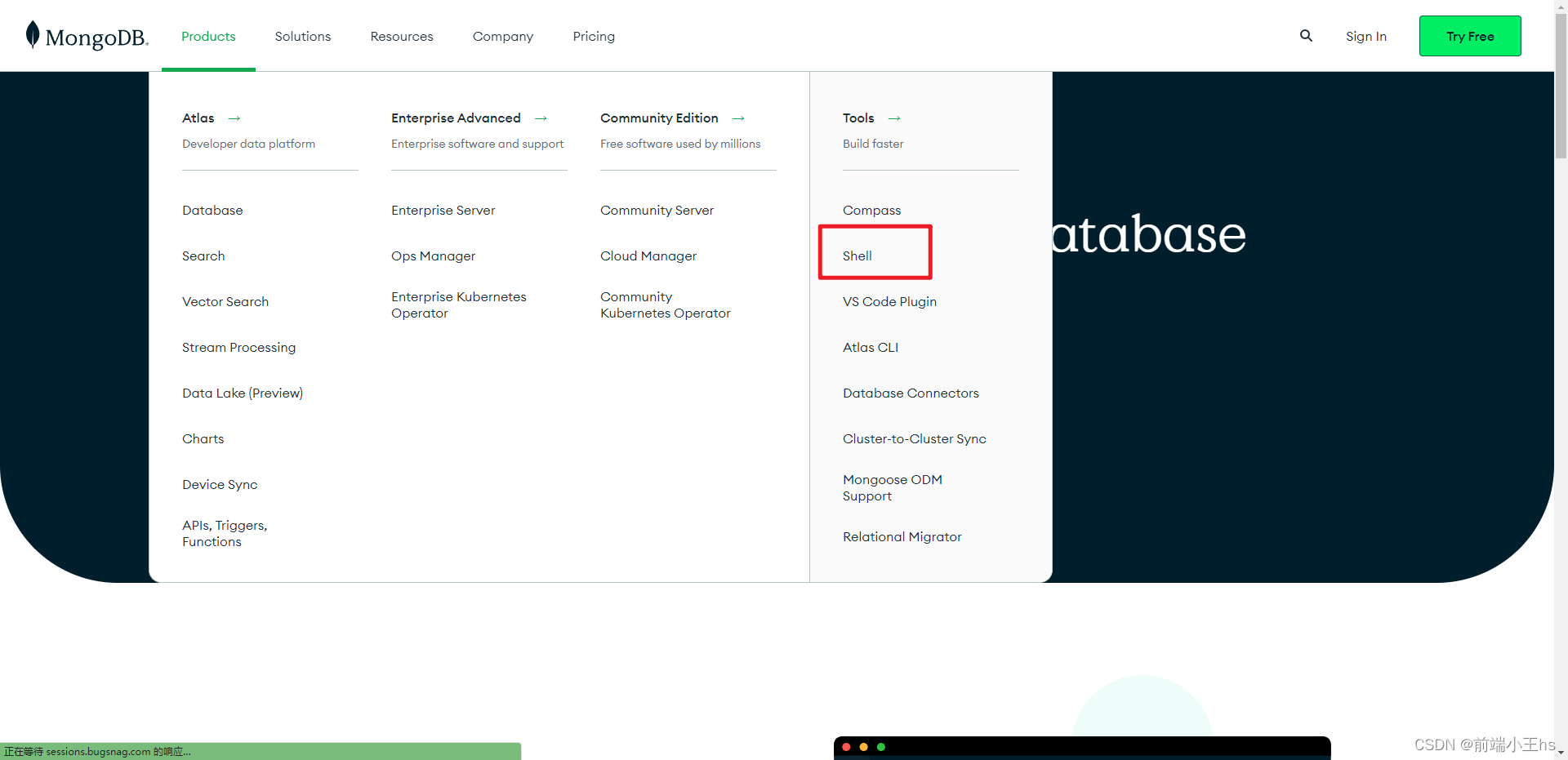
Task: Open the Community Edition heading link
Action: coord(659,118)
